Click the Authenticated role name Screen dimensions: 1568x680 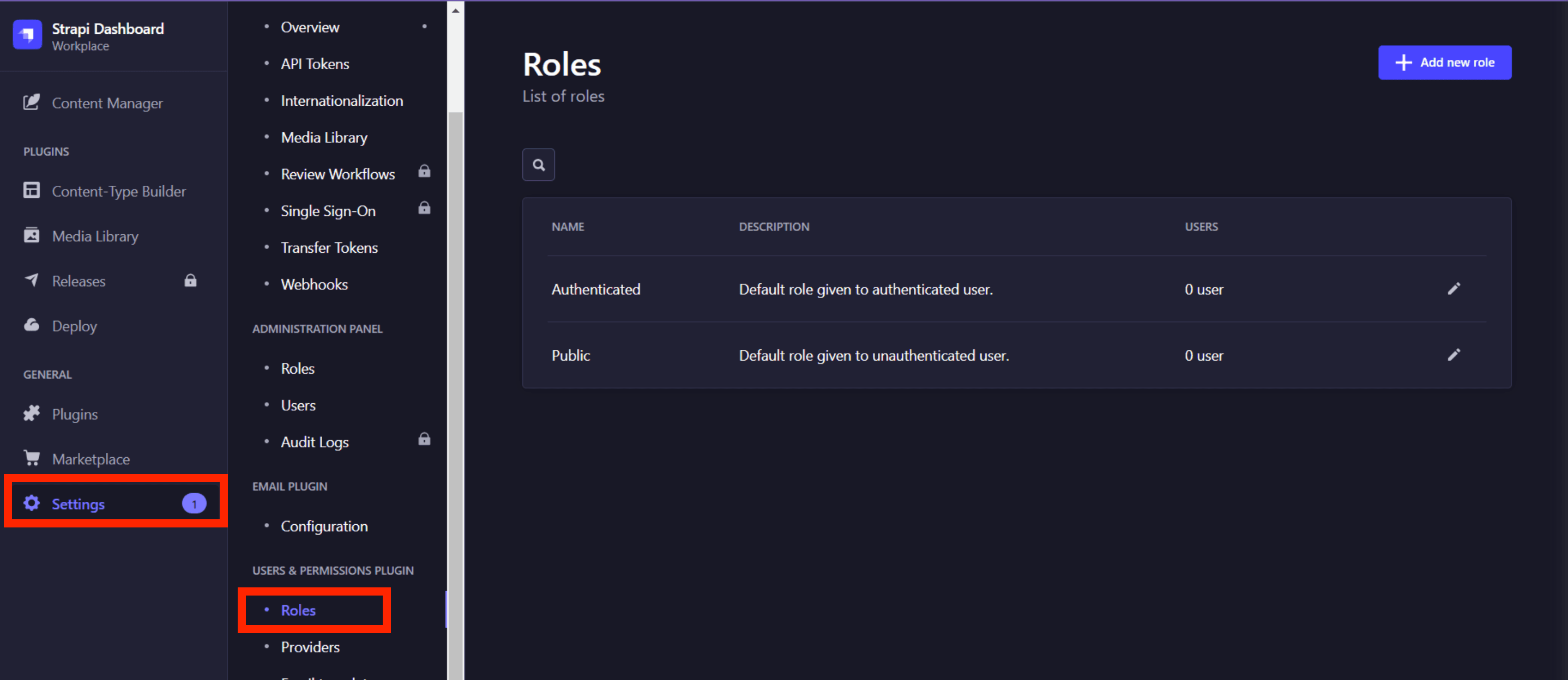click(596, 289)
